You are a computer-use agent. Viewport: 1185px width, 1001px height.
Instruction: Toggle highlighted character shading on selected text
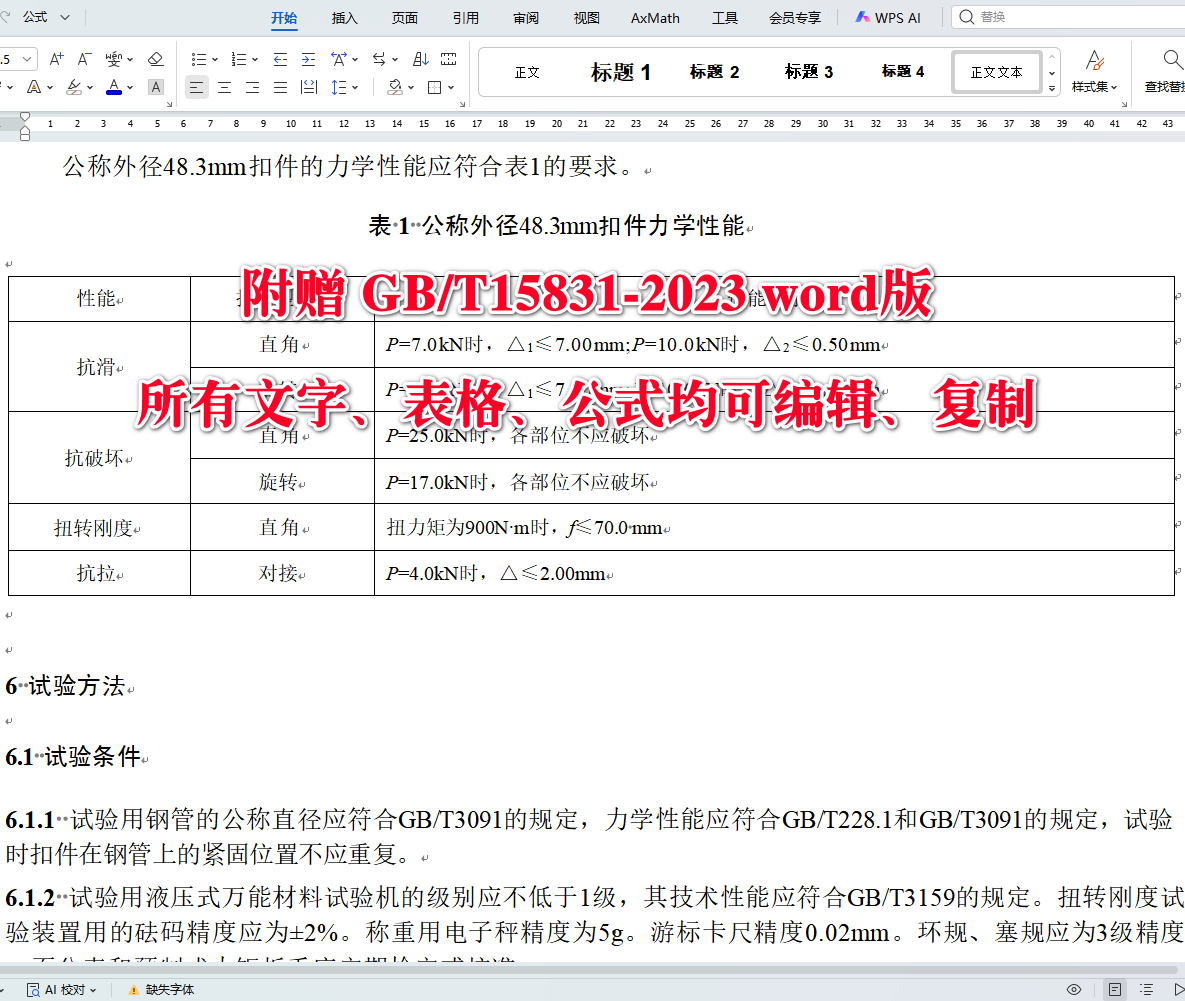pyautogui.click(x=155, y=87)
